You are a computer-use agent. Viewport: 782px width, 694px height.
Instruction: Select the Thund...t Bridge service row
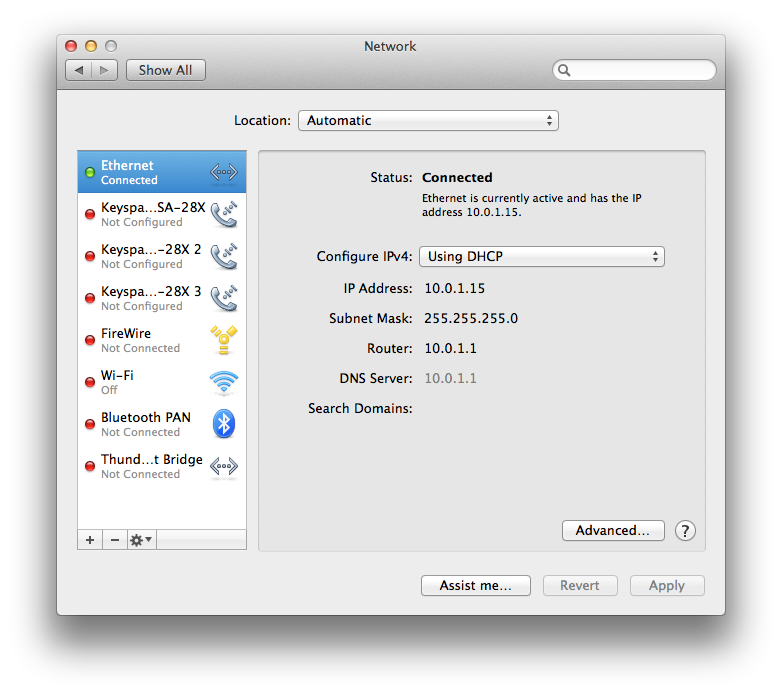[162, 466]
